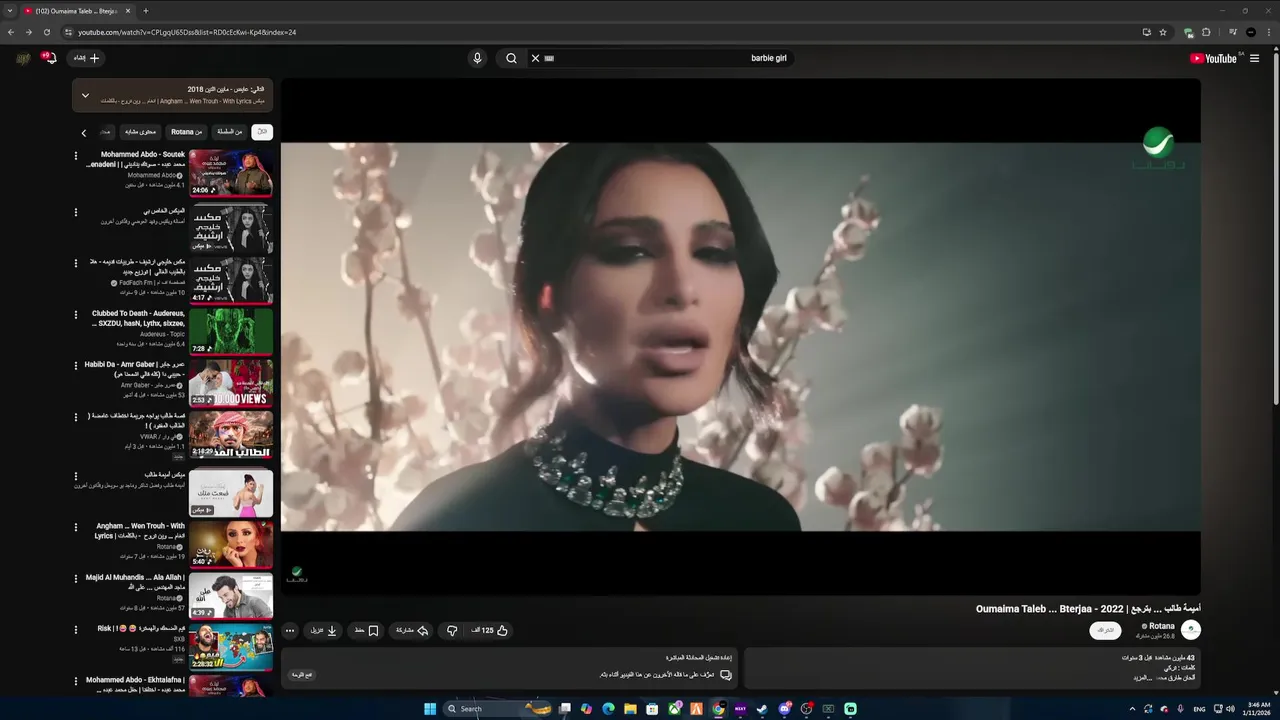The height and width of the screenshot is (720, 1280).
Task: Open File Explorer from the taskbar
Action: pyautogui.click(x=630, y=709)
